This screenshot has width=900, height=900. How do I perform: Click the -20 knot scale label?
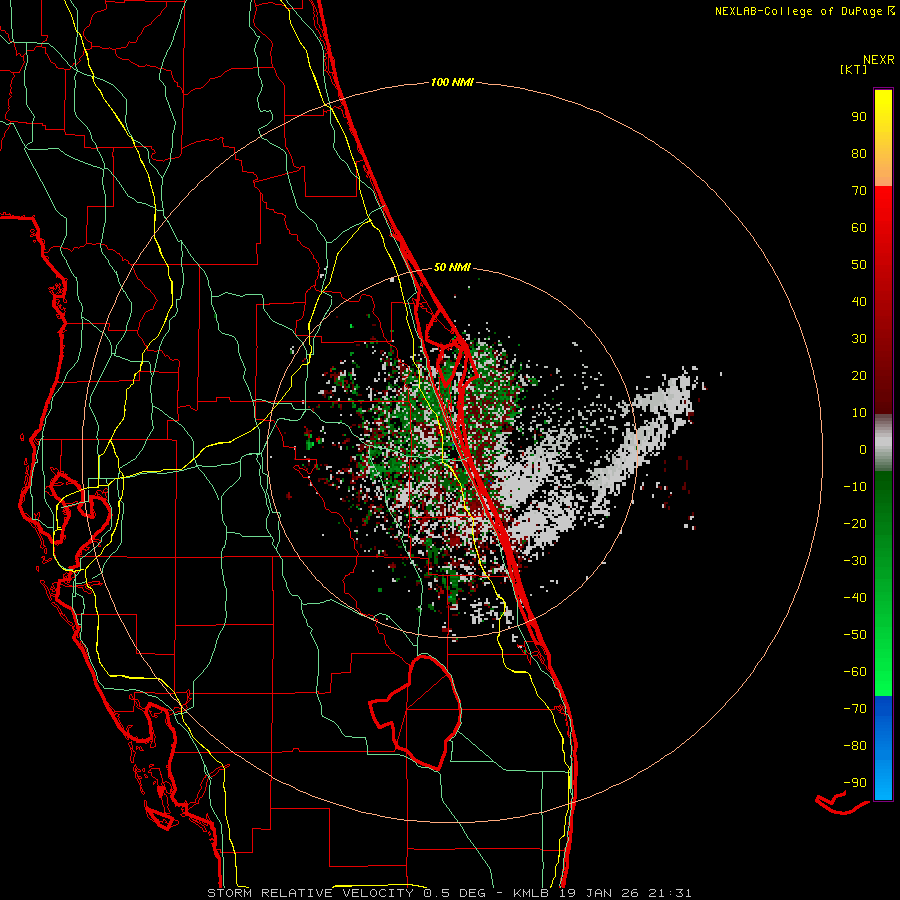855,524
